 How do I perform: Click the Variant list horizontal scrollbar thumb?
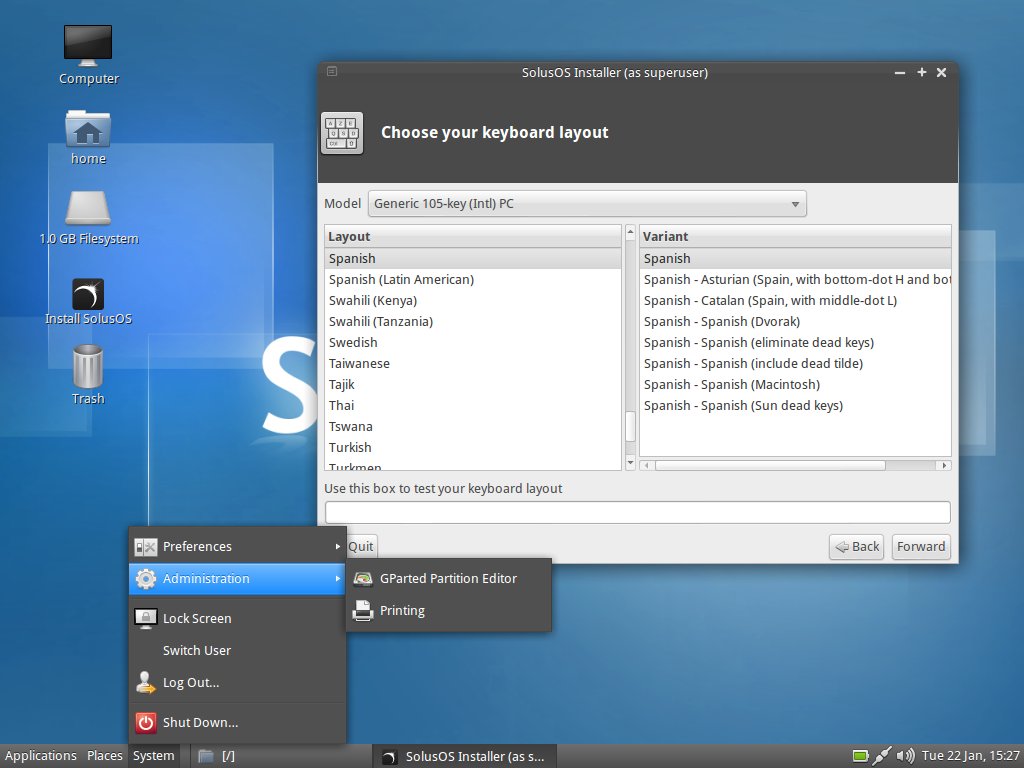(771, 466)
